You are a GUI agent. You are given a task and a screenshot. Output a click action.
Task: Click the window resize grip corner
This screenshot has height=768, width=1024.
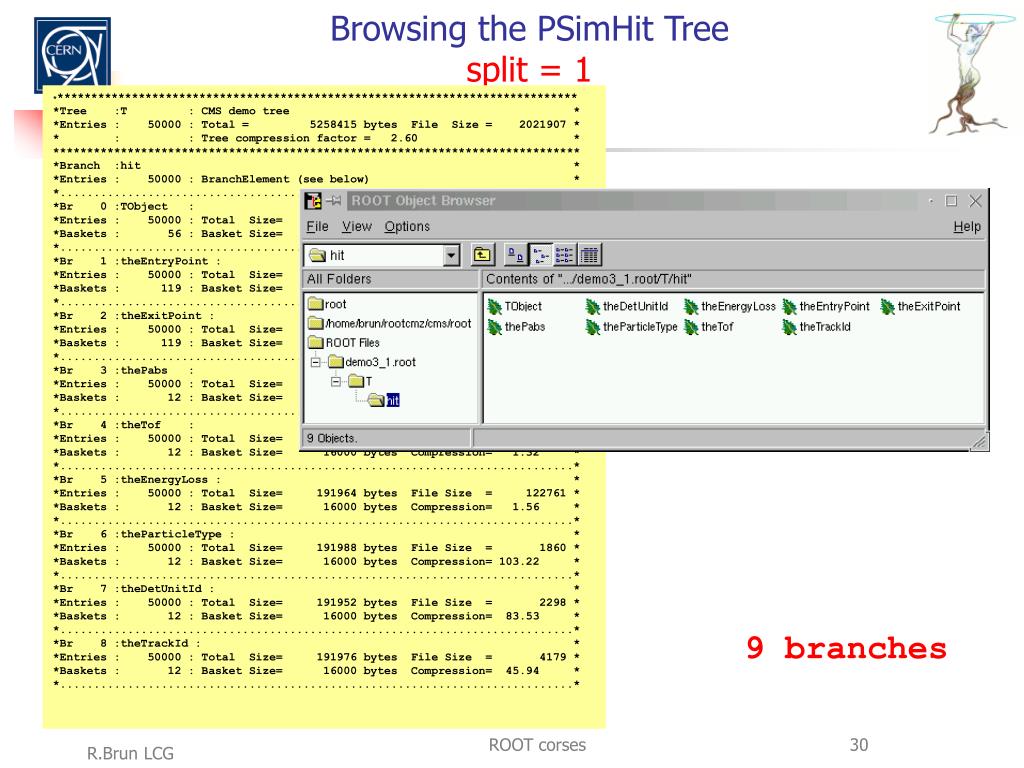point(978,442)
